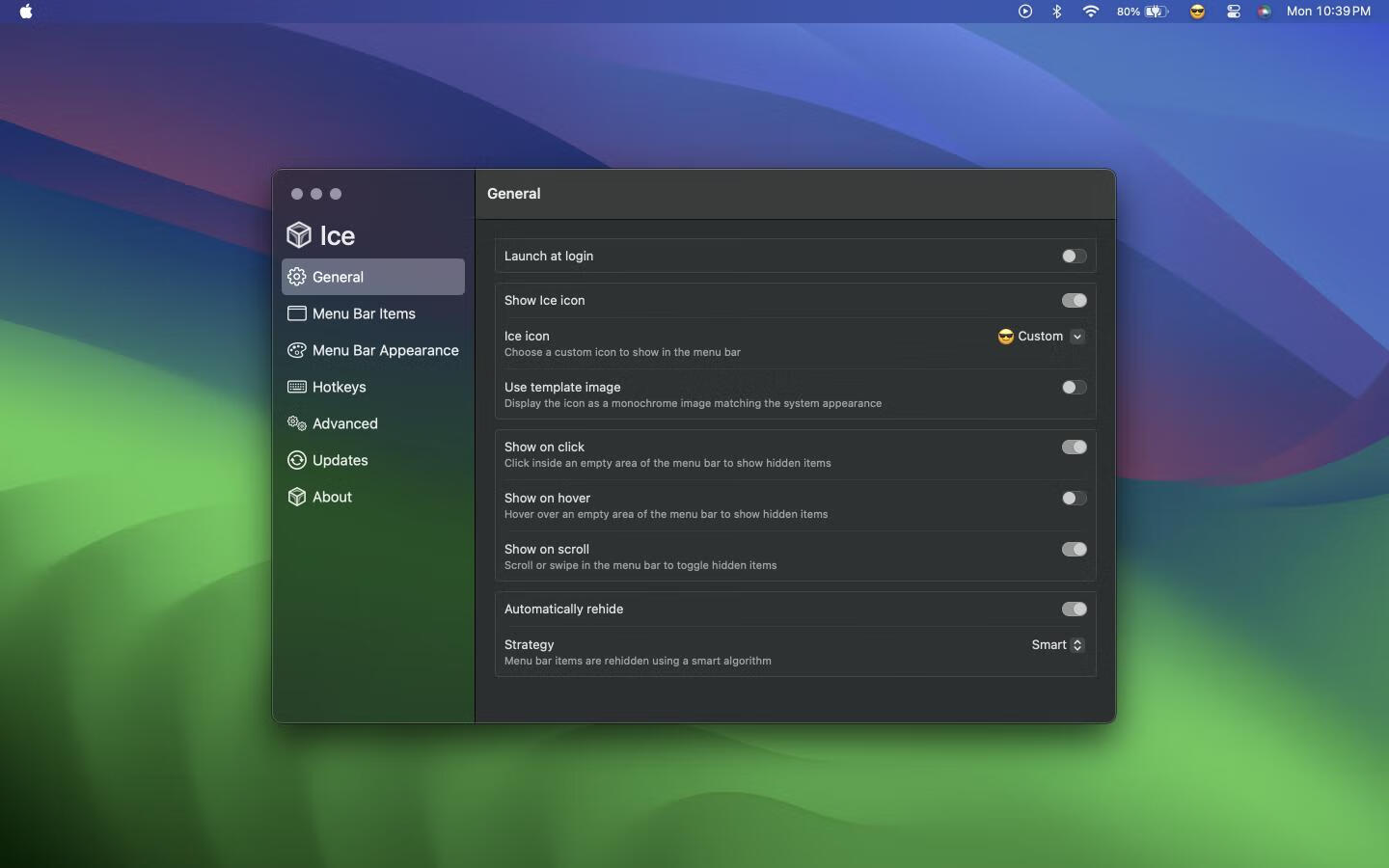The height and width of the screenshot is (868, 1389).
Task: Enable Show on hover switch
Action: pyautogui.click(x=1074, y=498)
